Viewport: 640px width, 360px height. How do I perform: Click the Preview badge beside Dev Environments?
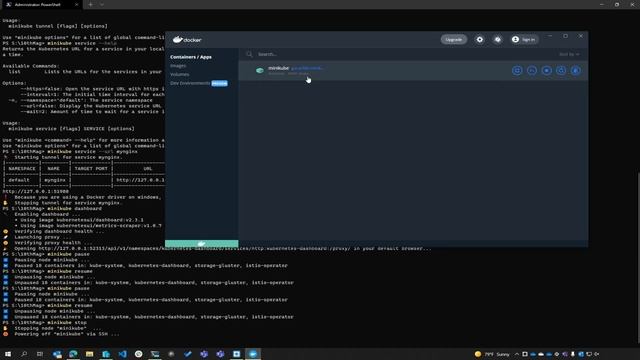click(x=219, y=83)
